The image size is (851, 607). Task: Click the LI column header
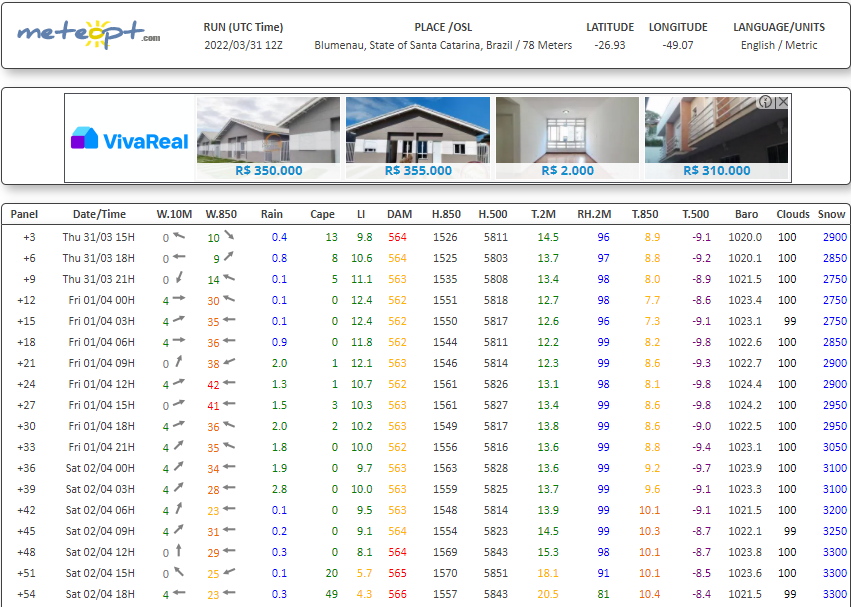(x=361, y=214)
